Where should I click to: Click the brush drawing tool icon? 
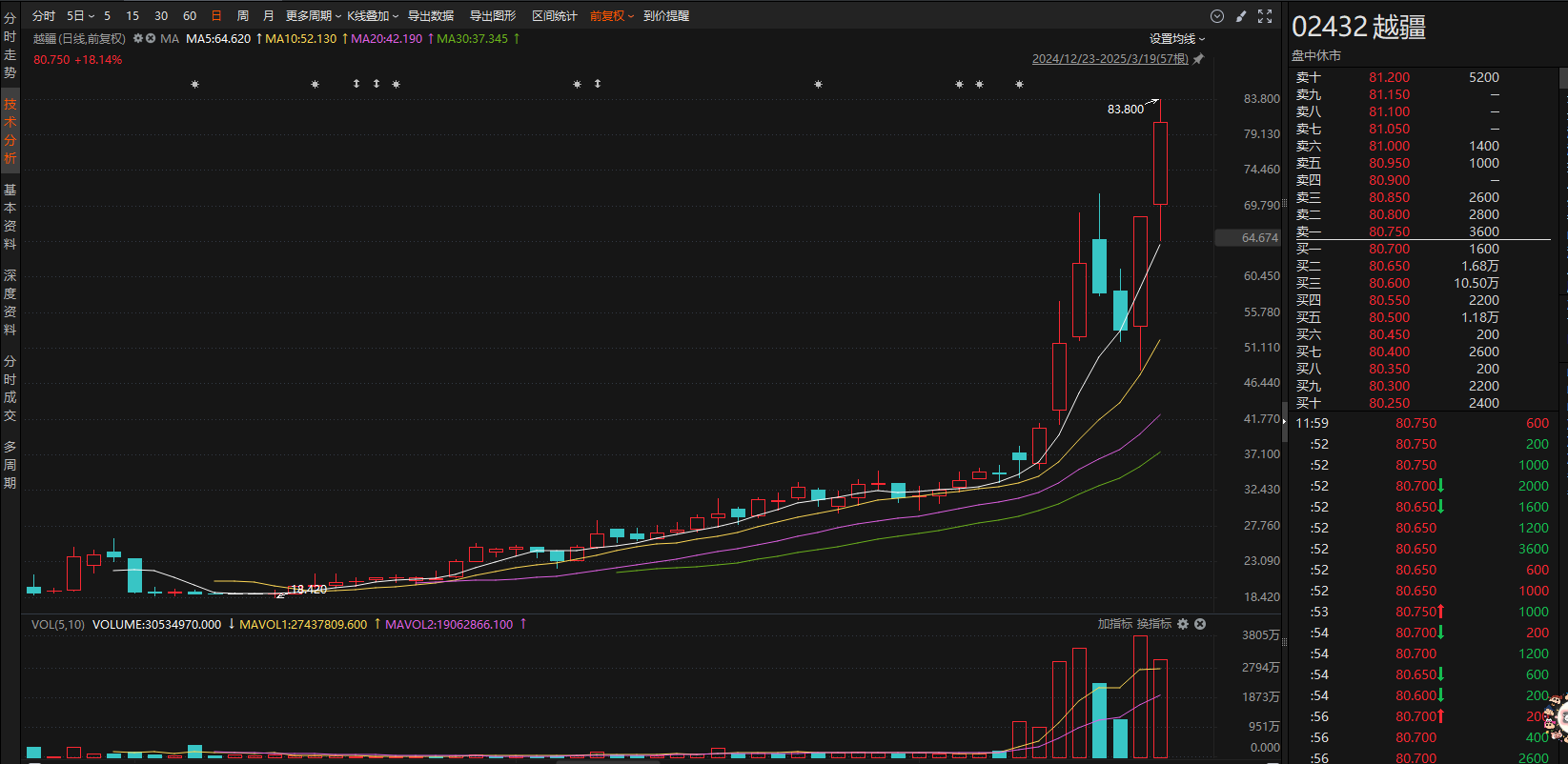point(1240,16)
